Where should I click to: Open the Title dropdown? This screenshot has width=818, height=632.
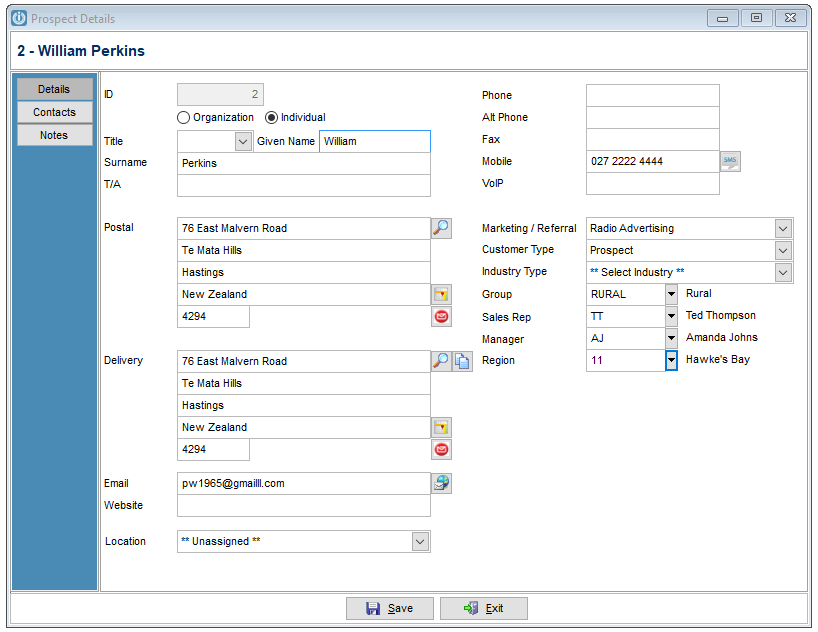point(243,141)
